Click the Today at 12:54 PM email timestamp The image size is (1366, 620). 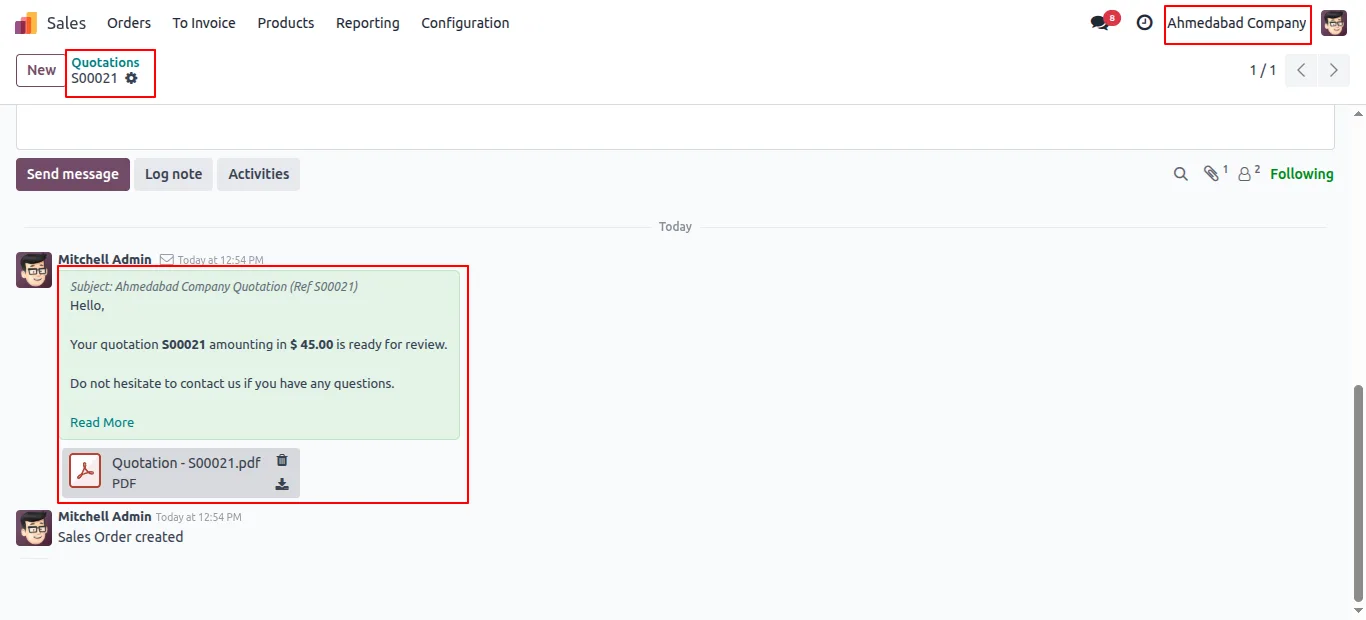(220, 260)
